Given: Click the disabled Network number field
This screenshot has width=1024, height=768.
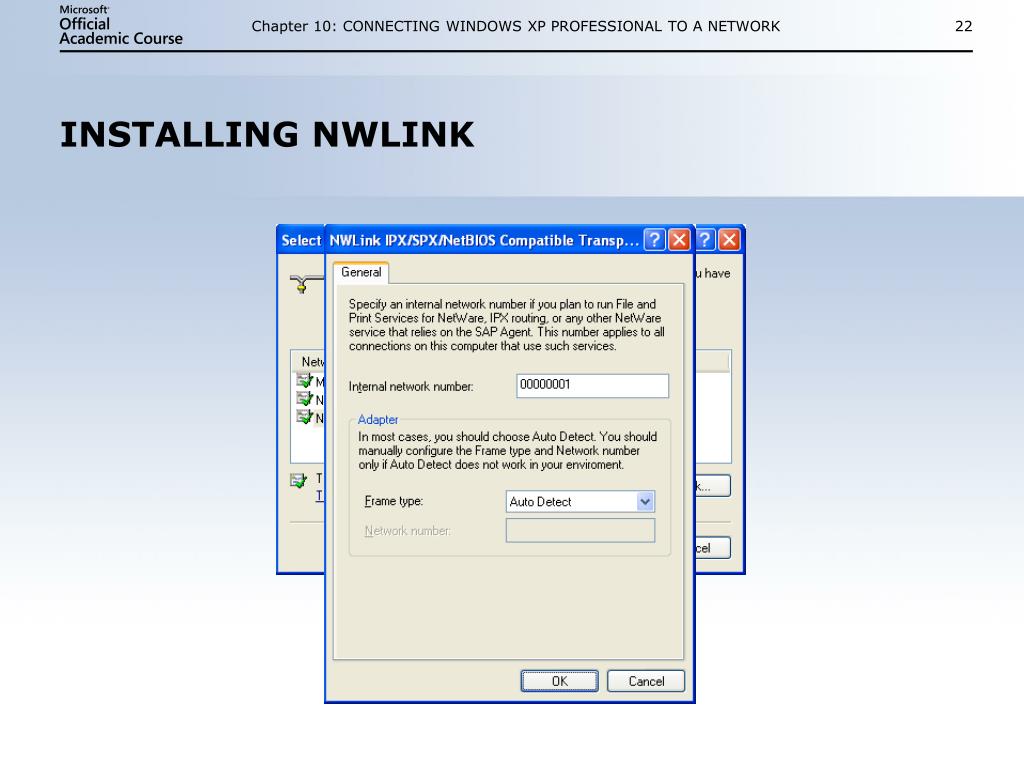Looking at the screenshot, I should (x=580, y=530).
